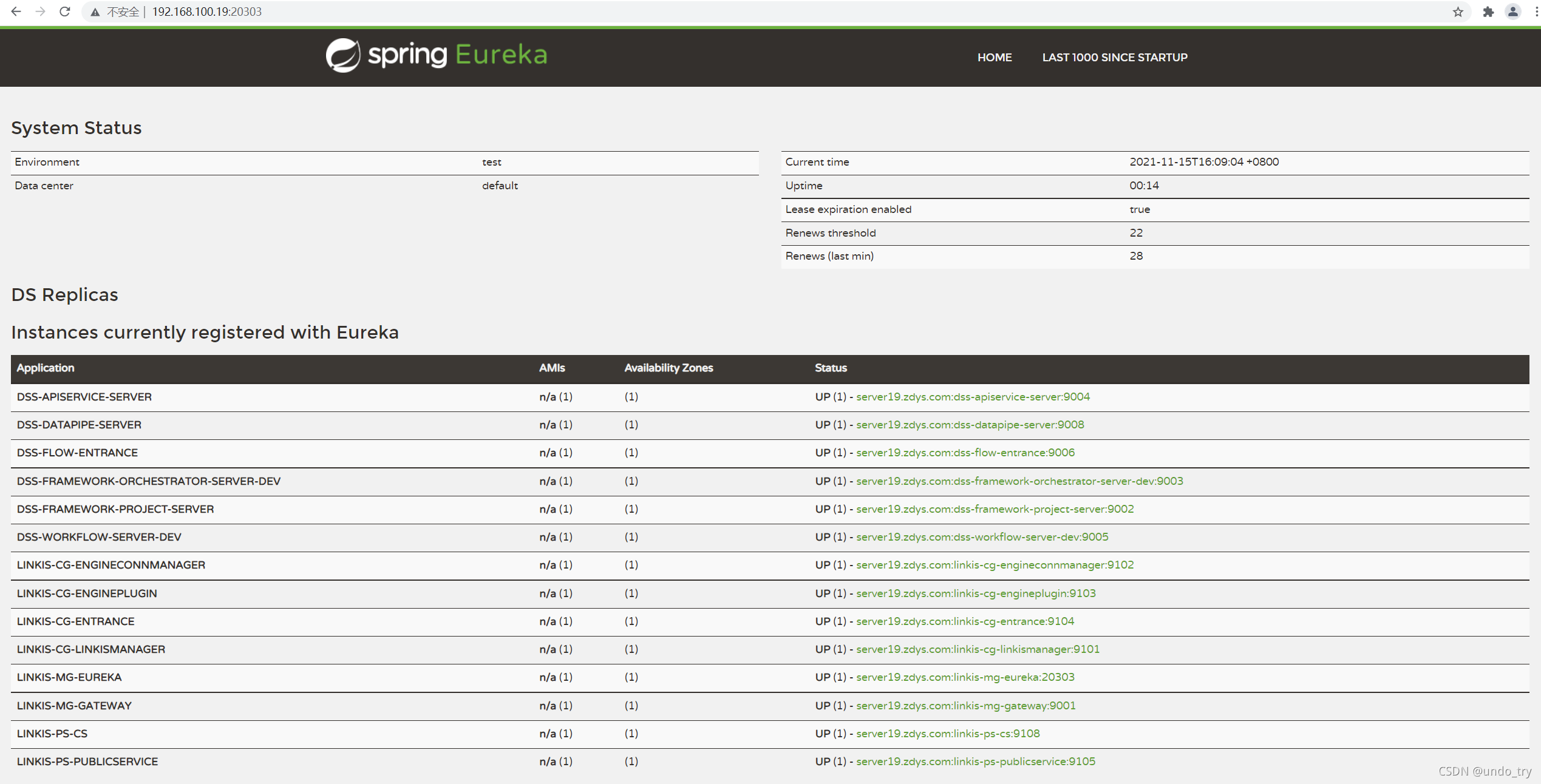
Task: Open linkis-mg-eureka:20303 instance link
Action: pos(965,677)
